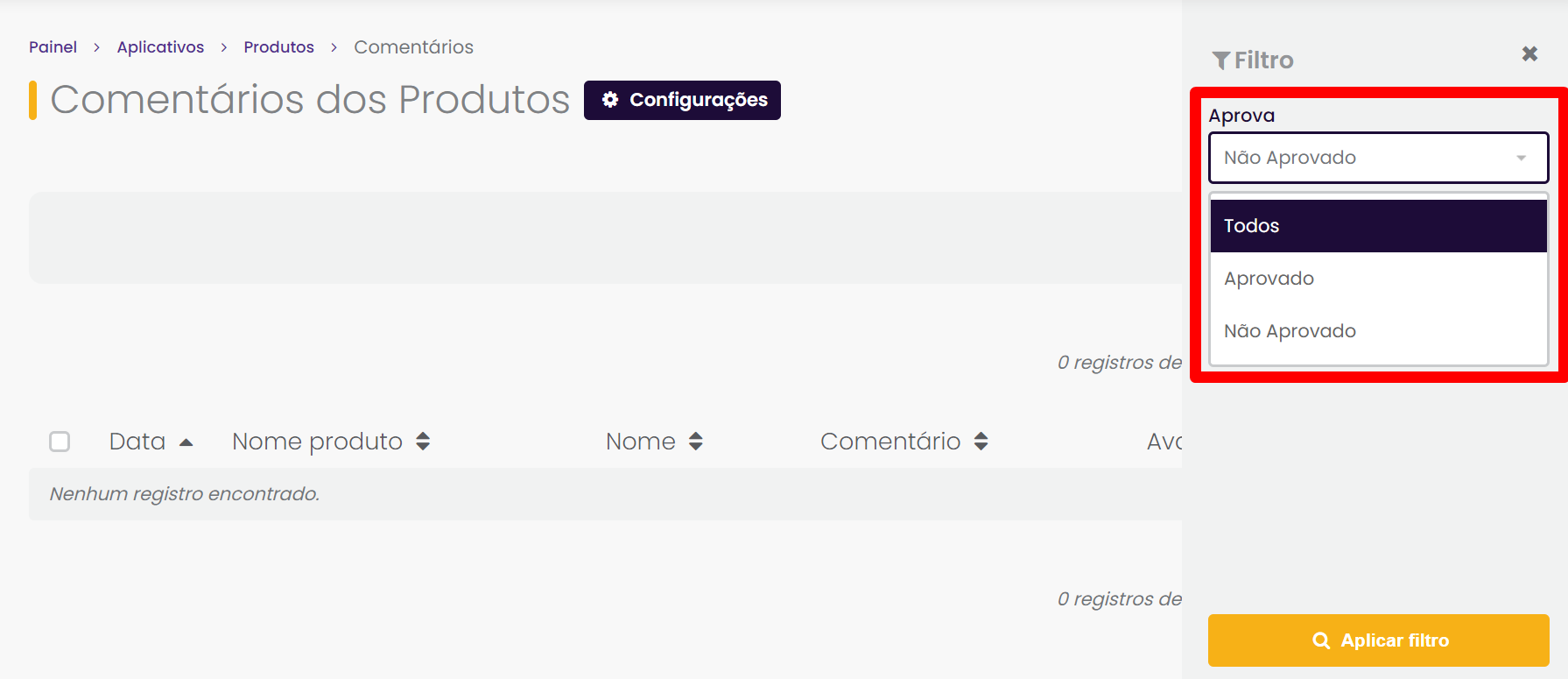Screen dimensions: 1568x679
Task: Click the gear icon in Configurações button
Action: (610, 100)
